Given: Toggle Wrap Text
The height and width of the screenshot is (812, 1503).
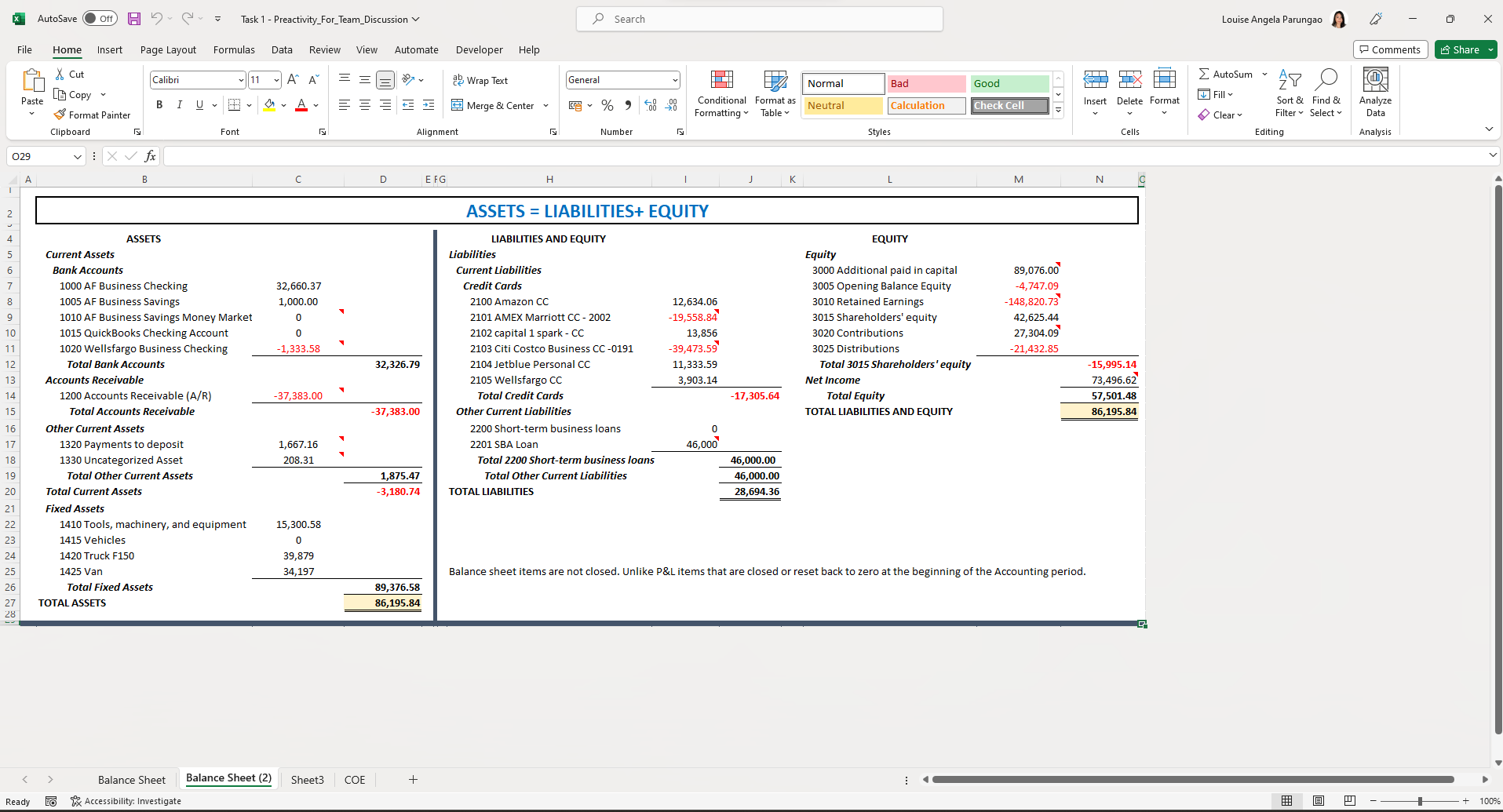Looking at the screenshot, I should (x=480, y=80).
